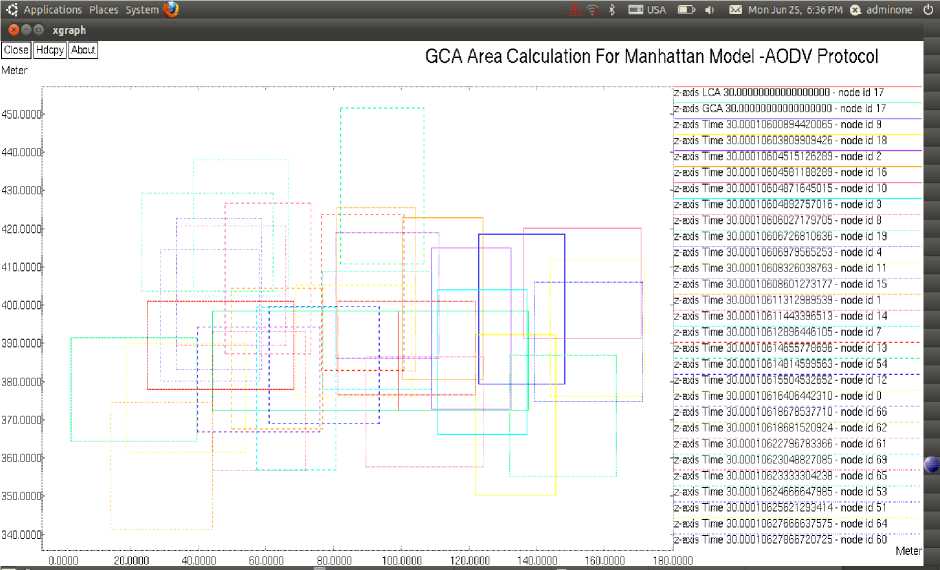Click the 450.0000 y-axis label
Screen dimensions: 940x570
(22, 114)
